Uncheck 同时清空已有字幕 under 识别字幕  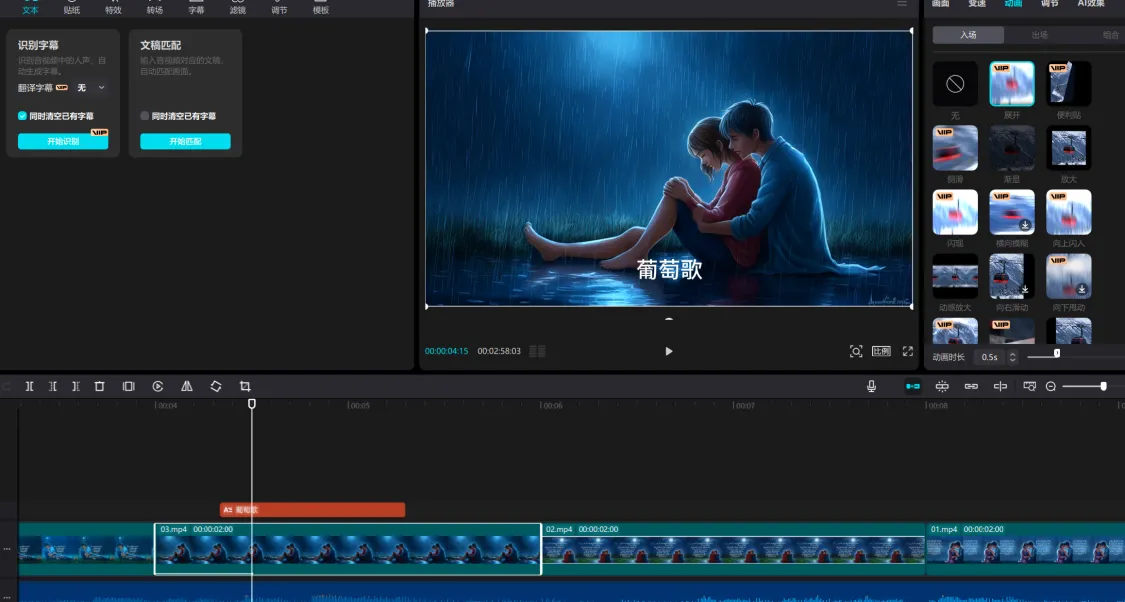[x=23, y=116]
